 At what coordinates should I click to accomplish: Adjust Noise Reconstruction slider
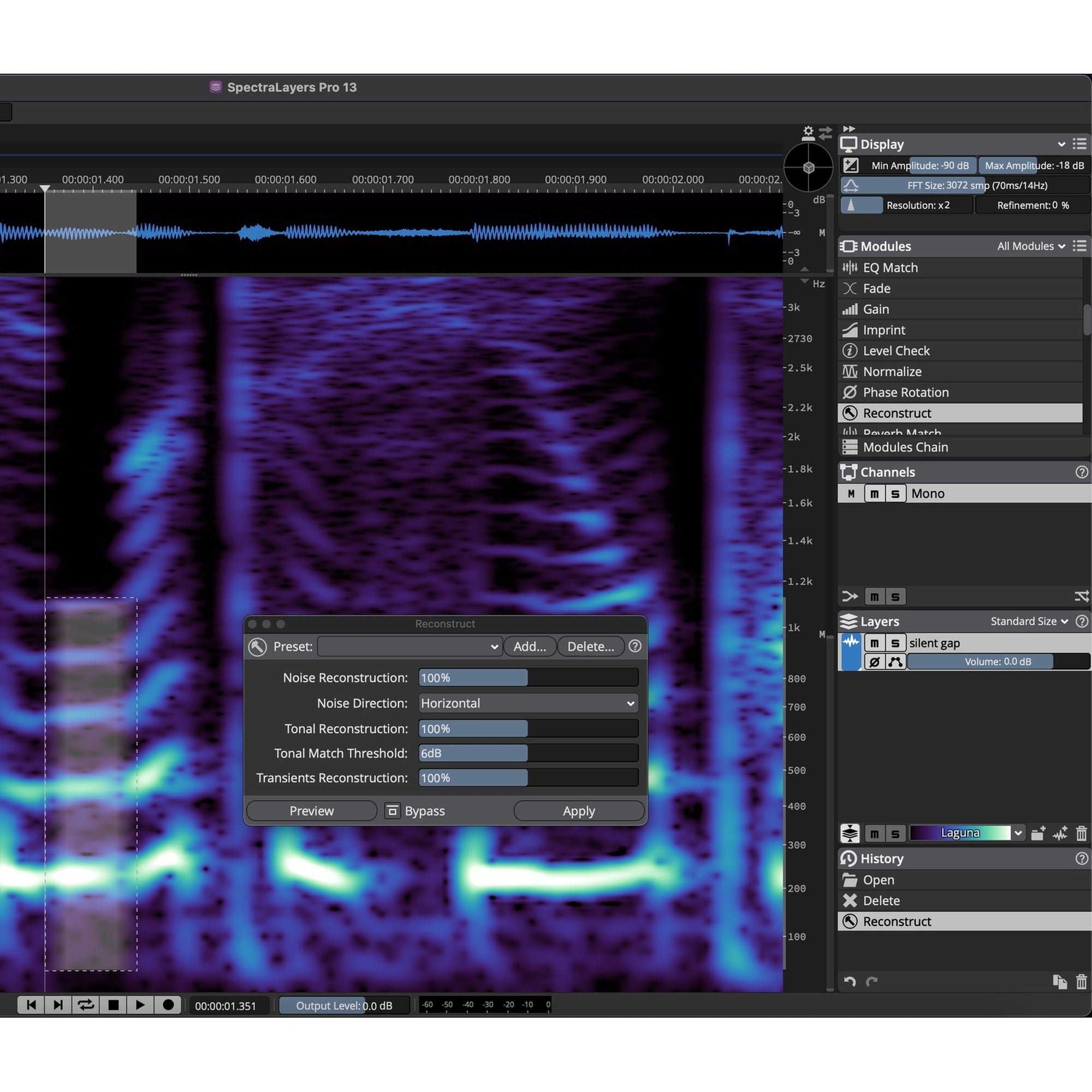(529, 678)
